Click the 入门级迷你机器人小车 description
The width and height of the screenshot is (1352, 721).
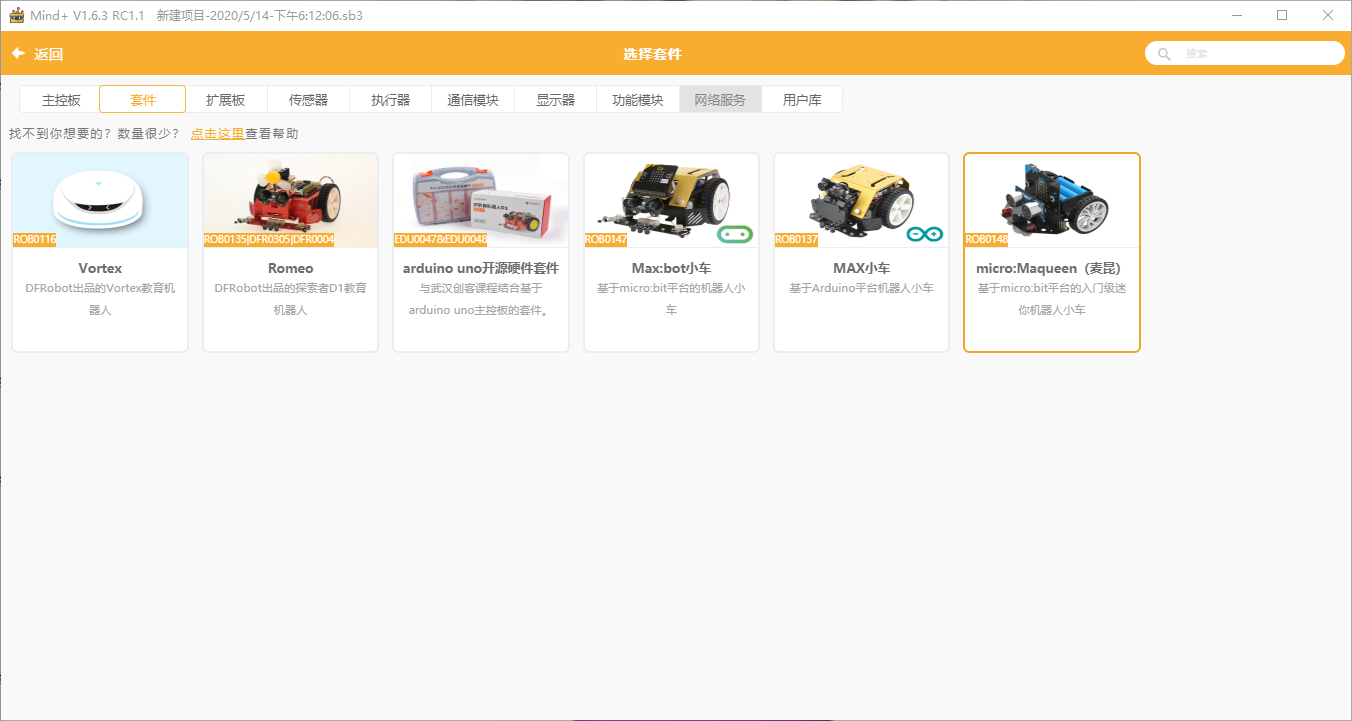[x=1052, y=299]
